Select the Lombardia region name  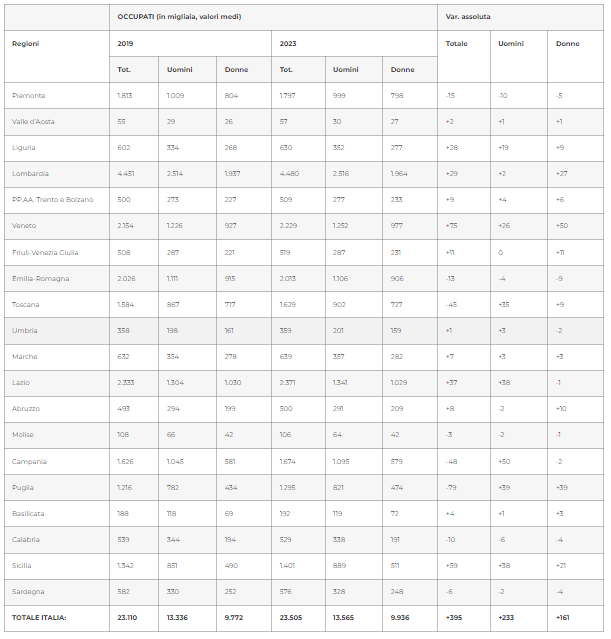(x=31, y=174)
